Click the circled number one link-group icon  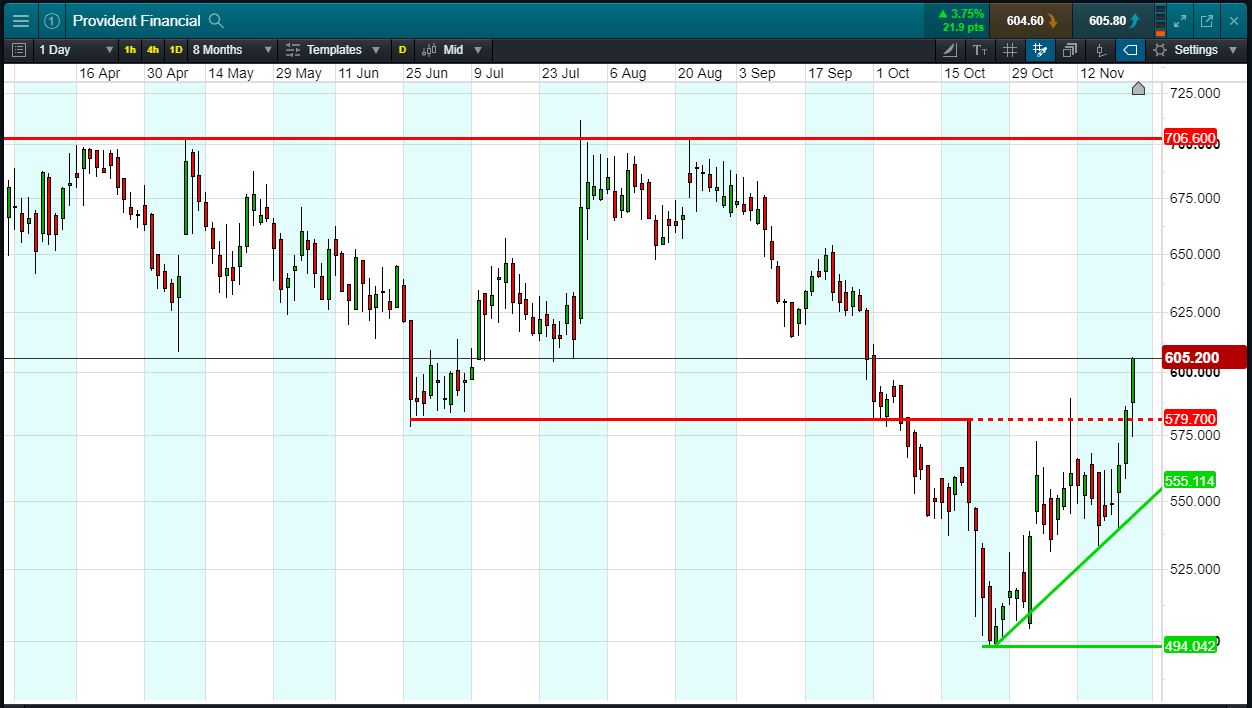(52, 20)
